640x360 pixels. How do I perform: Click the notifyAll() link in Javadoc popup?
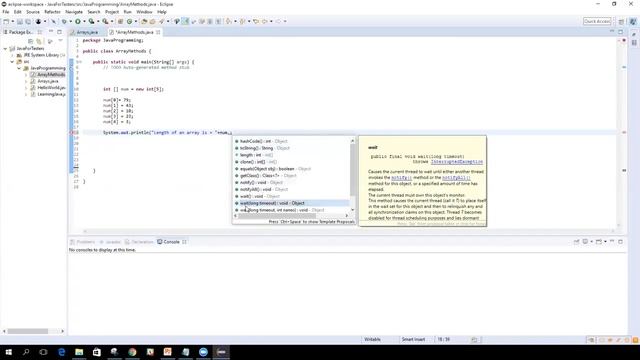pyautogui.click(x=456, y=178)
